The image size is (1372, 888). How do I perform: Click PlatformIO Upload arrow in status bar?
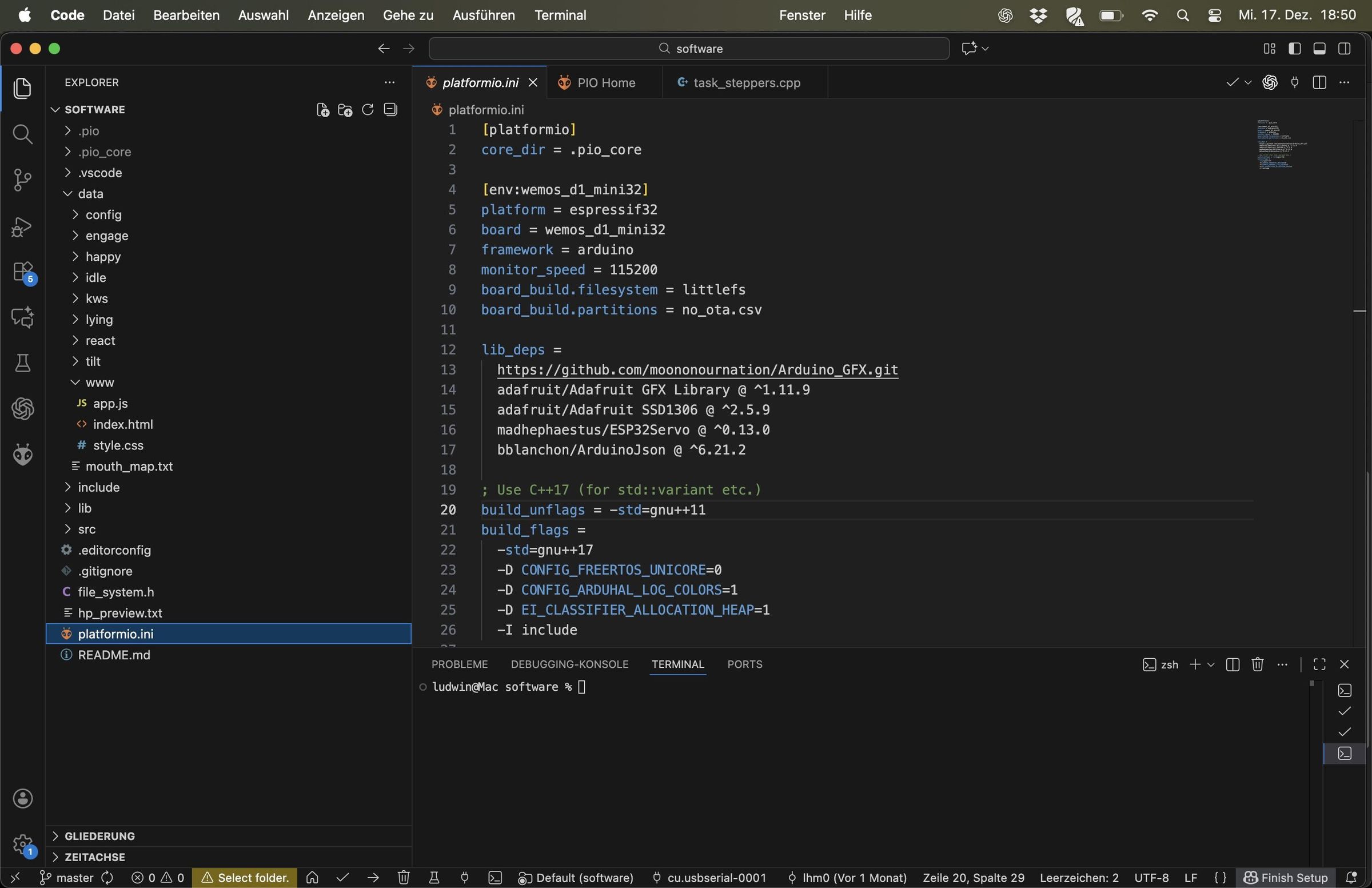(373, 878)
